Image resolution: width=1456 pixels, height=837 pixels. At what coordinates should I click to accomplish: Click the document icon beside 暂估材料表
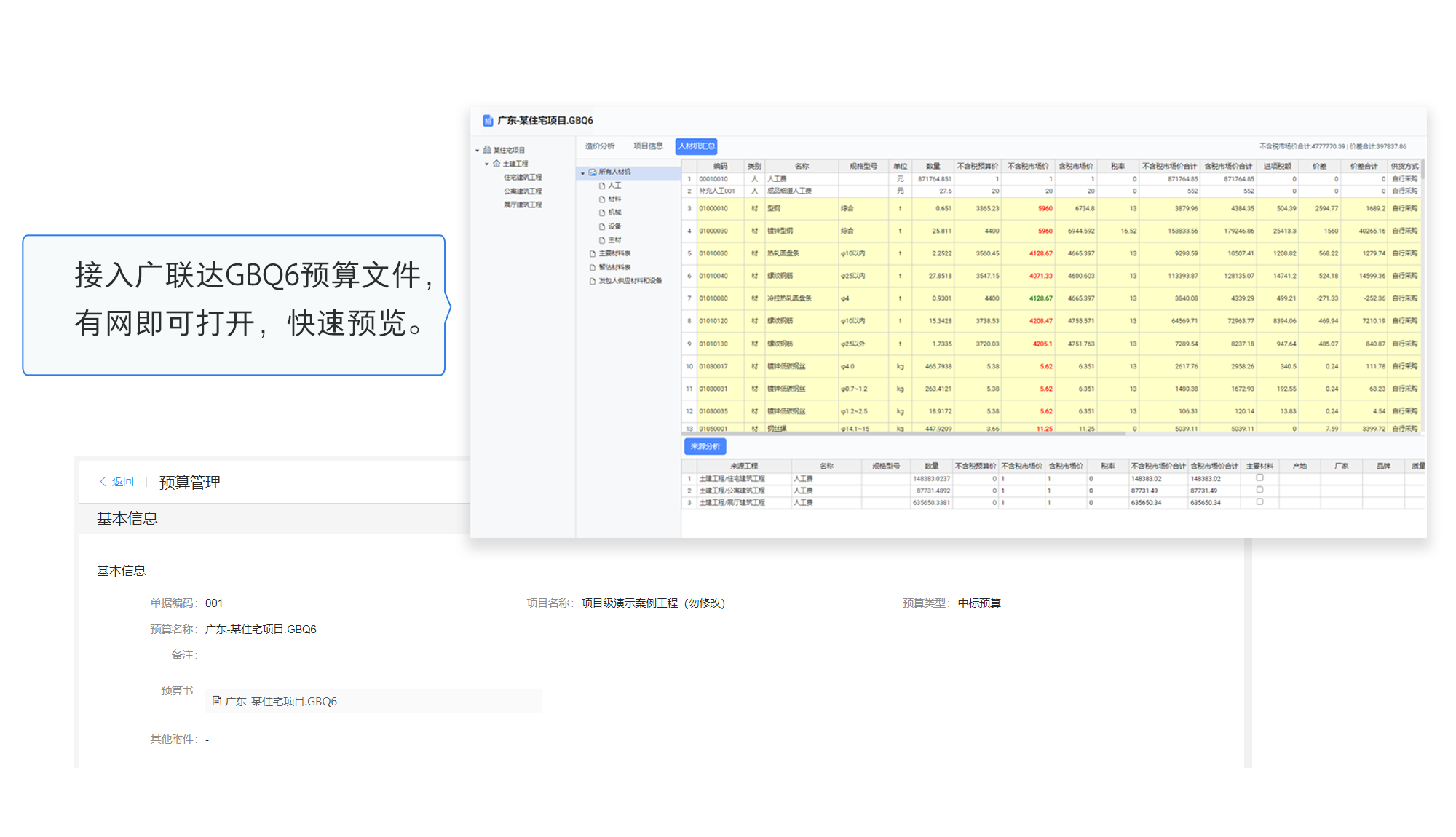(593, 268)
